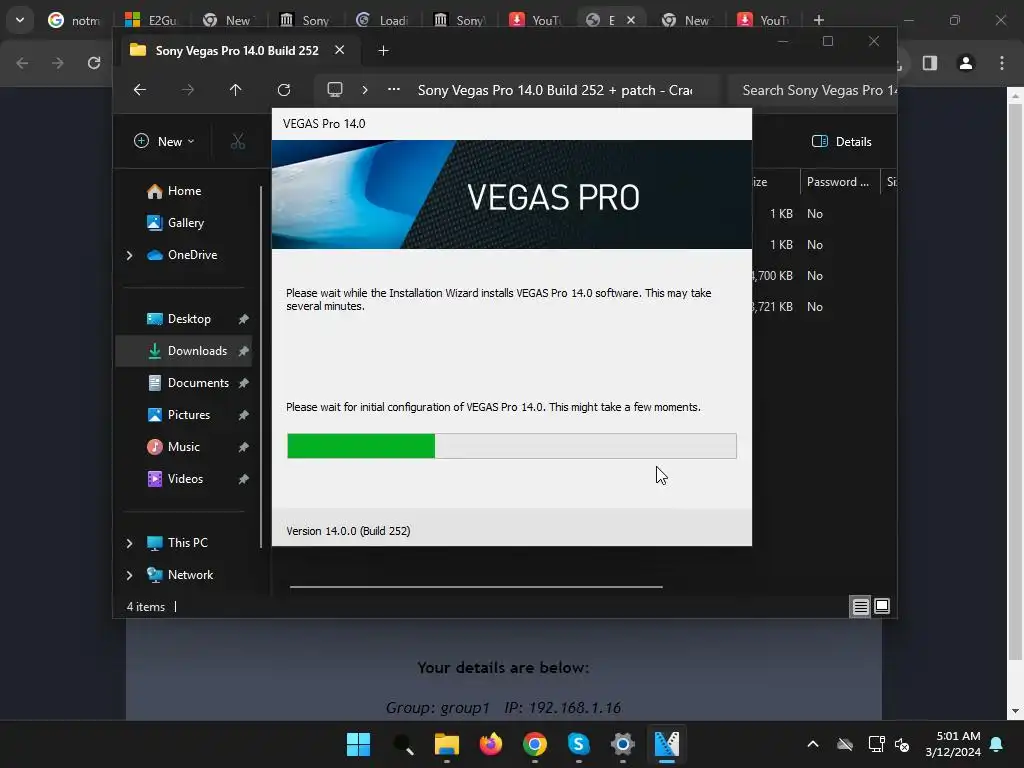
Task: Click Chrome's reload page button
Action: 94,63
